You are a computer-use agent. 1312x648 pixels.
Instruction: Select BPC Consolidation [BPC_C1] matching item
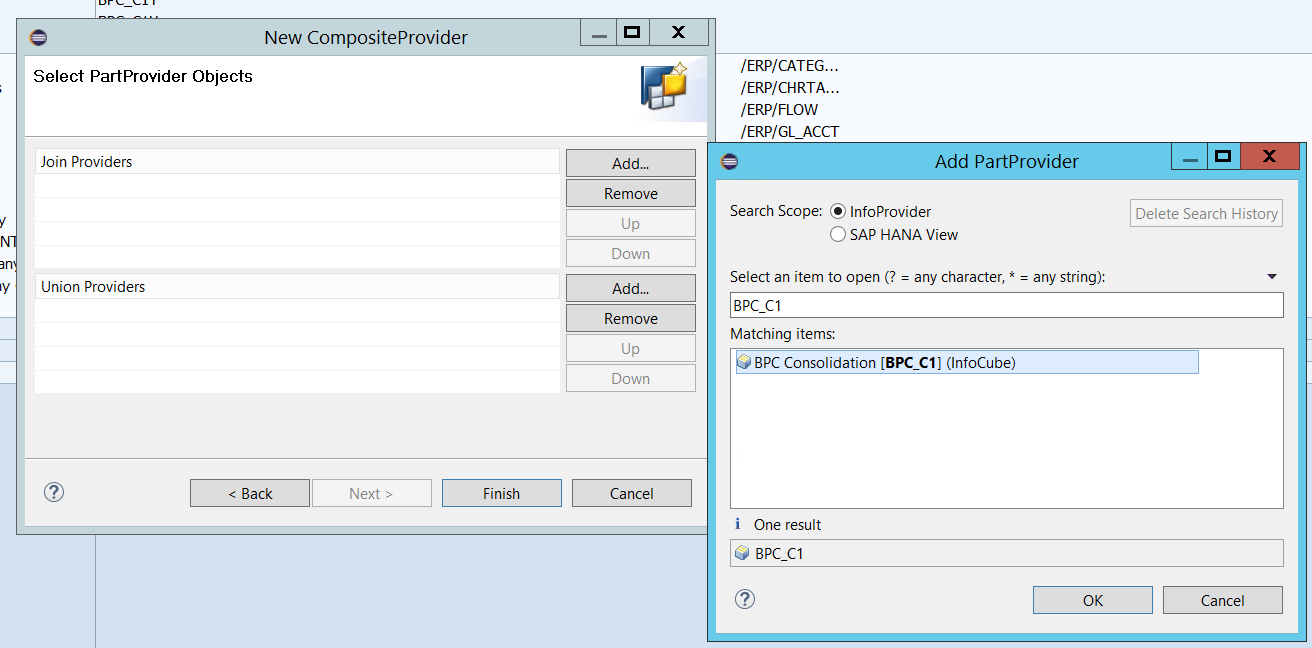[884, 363]
